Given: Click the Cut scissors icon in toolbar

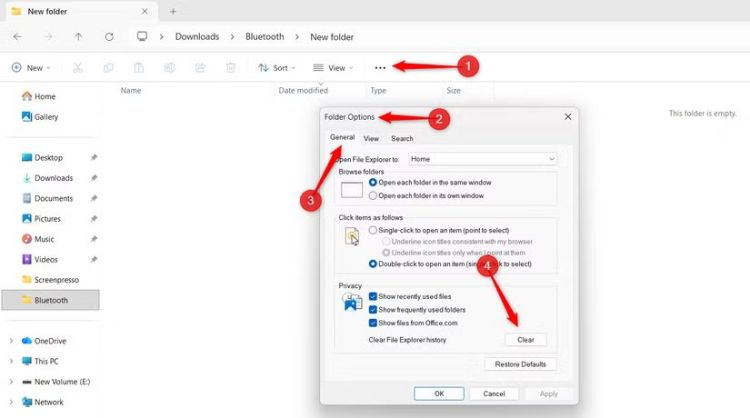Looking at the screenshot, I should click(x=77, y=68).
